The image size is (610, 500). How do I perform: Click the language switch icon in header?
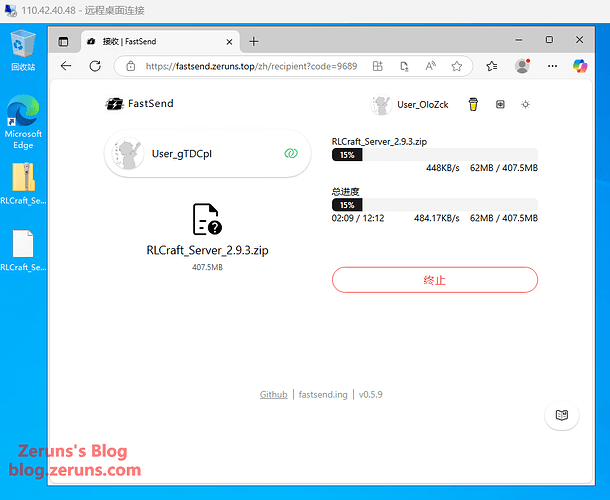click(x=500, y=104)
